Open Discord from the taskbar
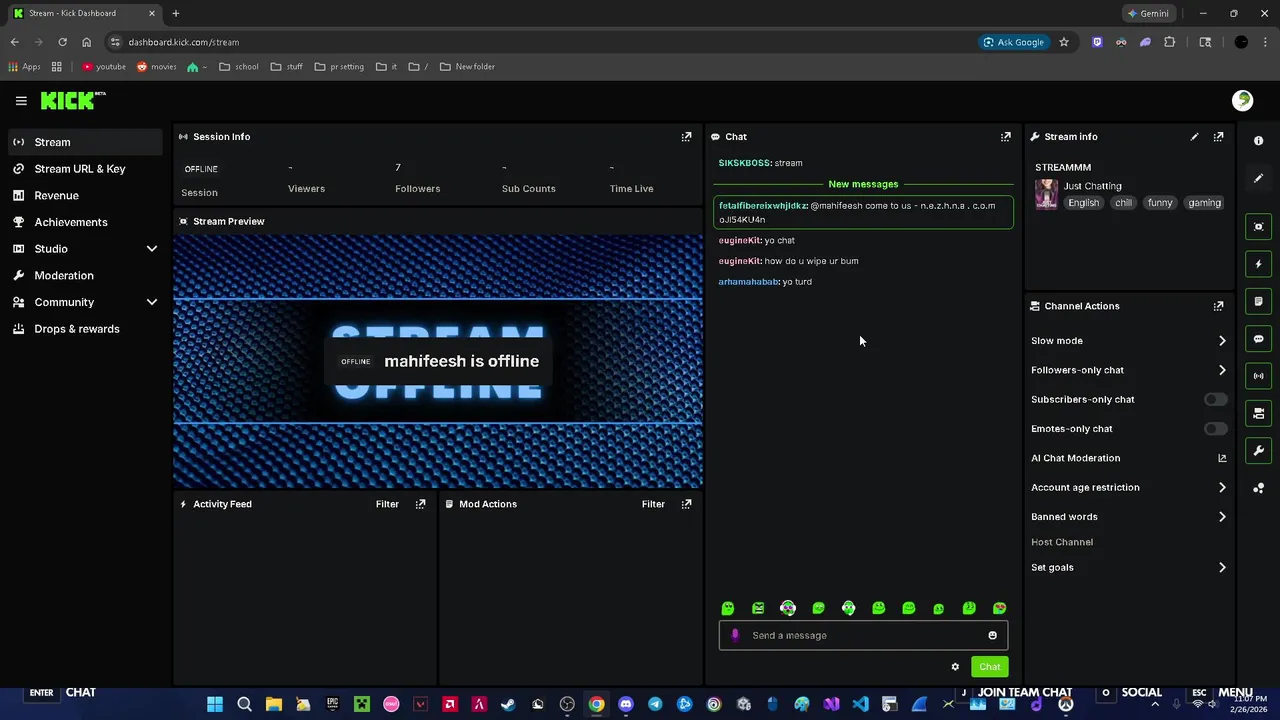 coord(626,705)
